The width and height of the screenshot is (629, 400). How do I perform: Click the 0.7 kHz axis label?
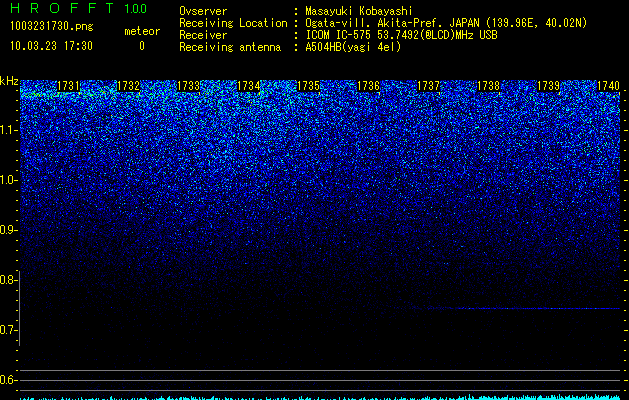[7, 330]
